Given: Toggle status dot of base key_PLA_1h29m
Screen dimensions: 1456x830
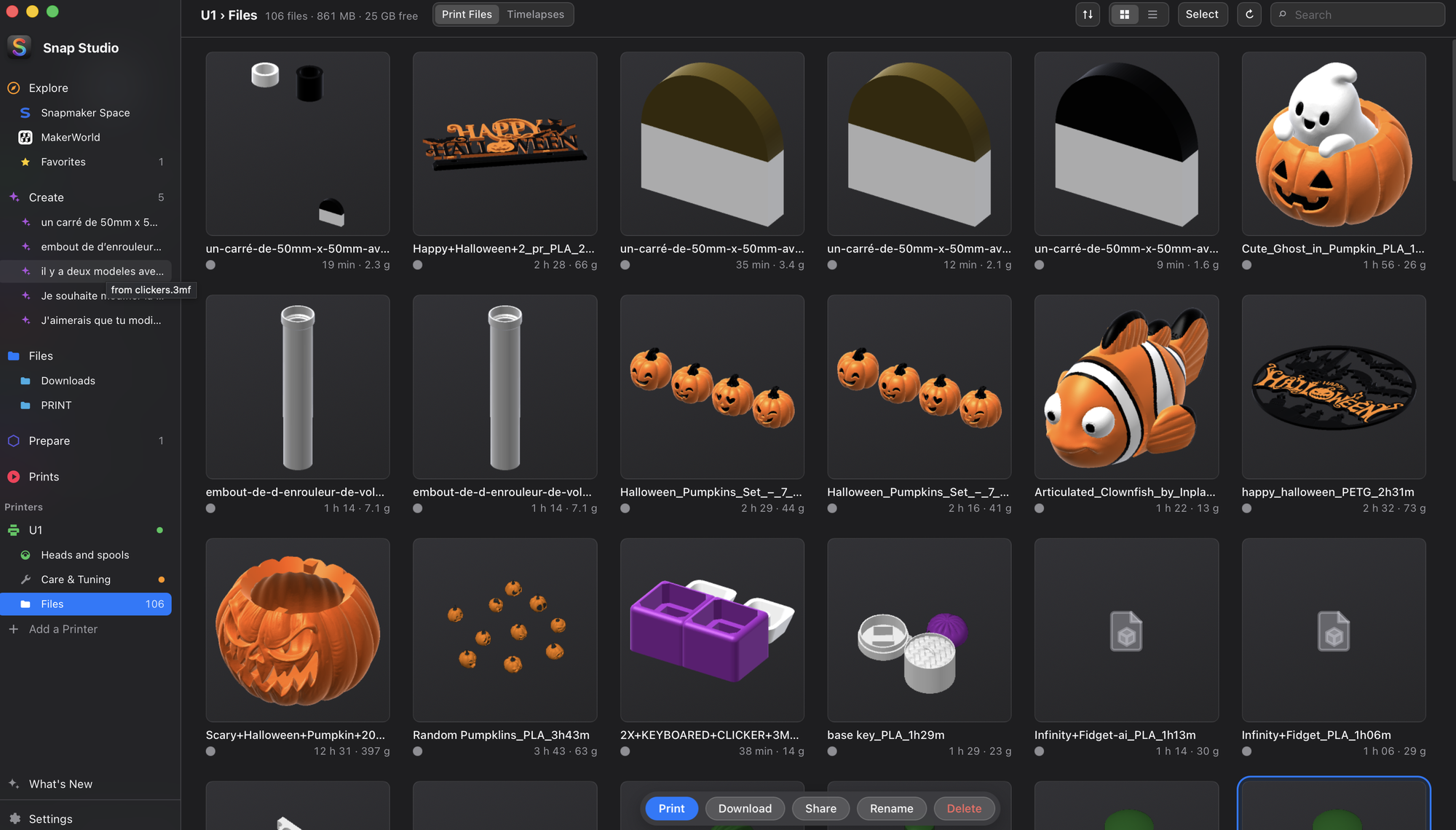Looking at the screenshot, I should (x=832, y=751).
